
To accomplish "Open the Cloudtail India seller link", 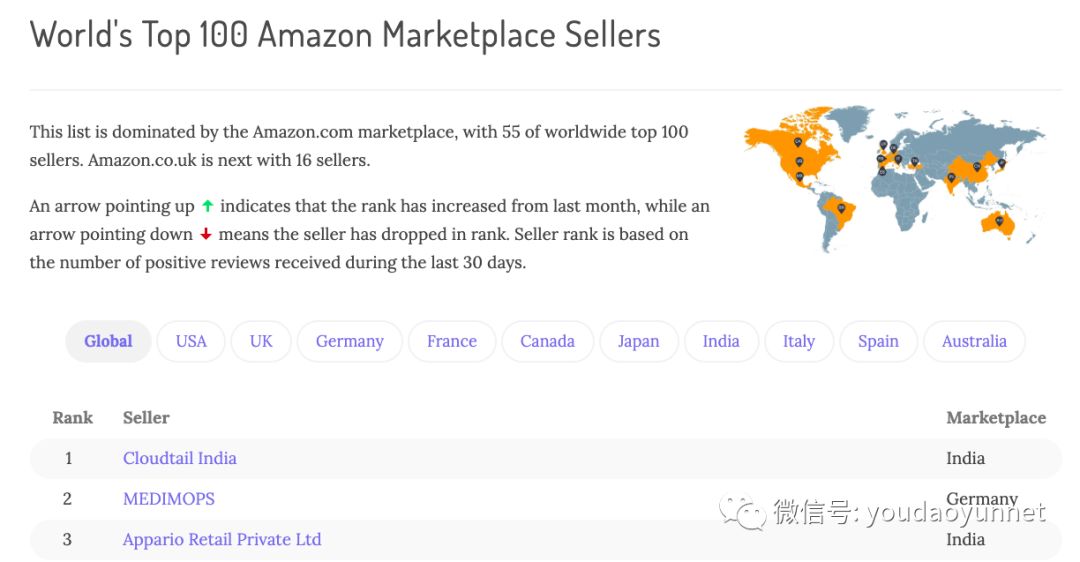I will tap(180, 458).
